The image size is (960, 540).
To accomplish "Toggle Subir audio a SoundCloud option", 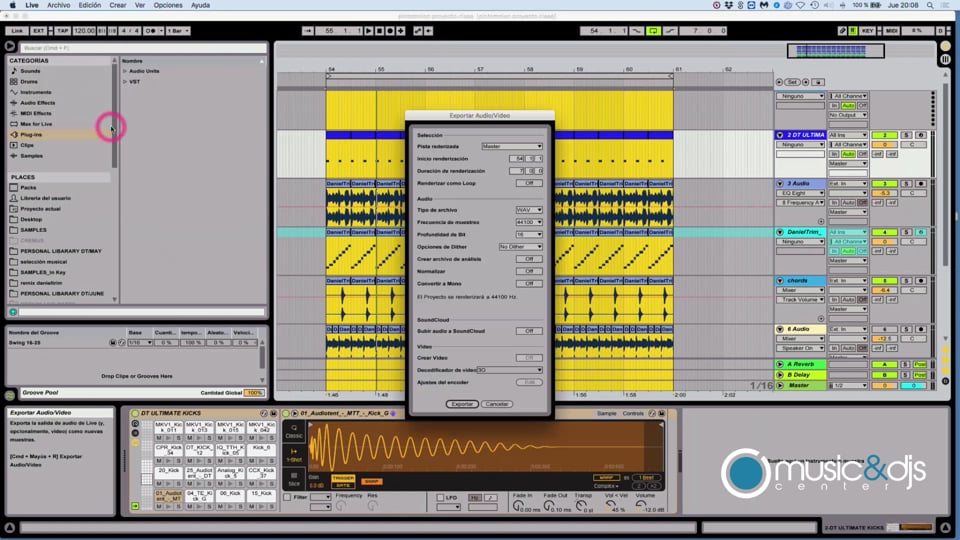I will (529, 331).
